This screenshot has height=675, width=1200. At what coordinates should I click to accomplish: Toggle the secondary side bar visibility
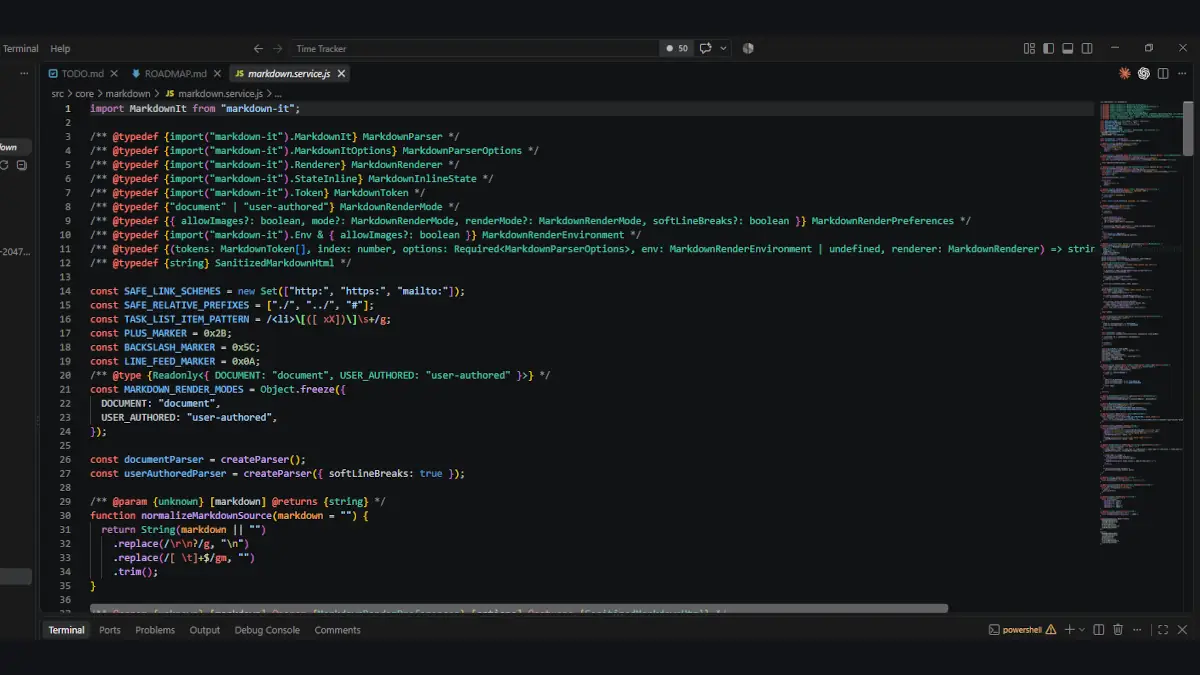point(1087,48)
